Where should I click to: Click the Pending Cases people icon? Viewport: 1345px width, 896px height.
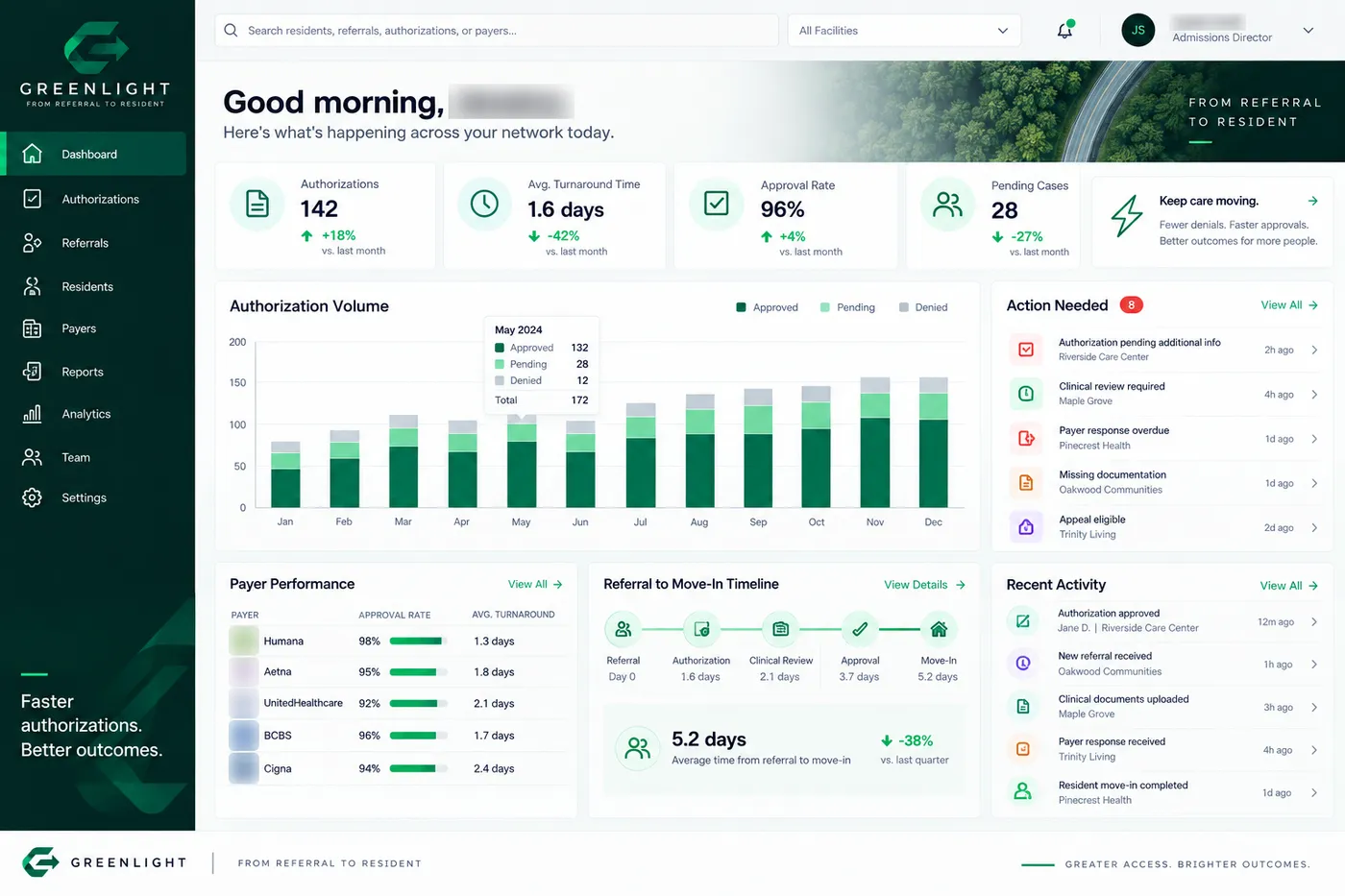click(947, 204)
